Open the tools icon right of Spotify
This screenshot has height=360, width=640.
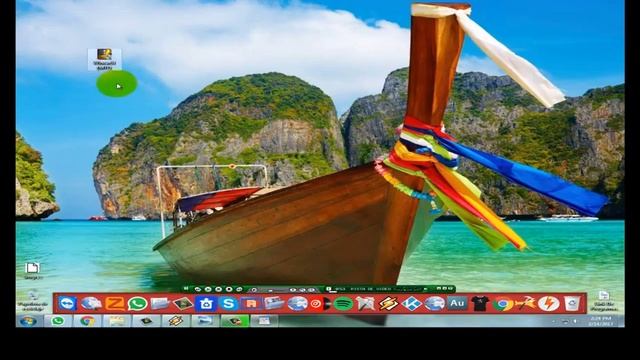tap(365, 303)
